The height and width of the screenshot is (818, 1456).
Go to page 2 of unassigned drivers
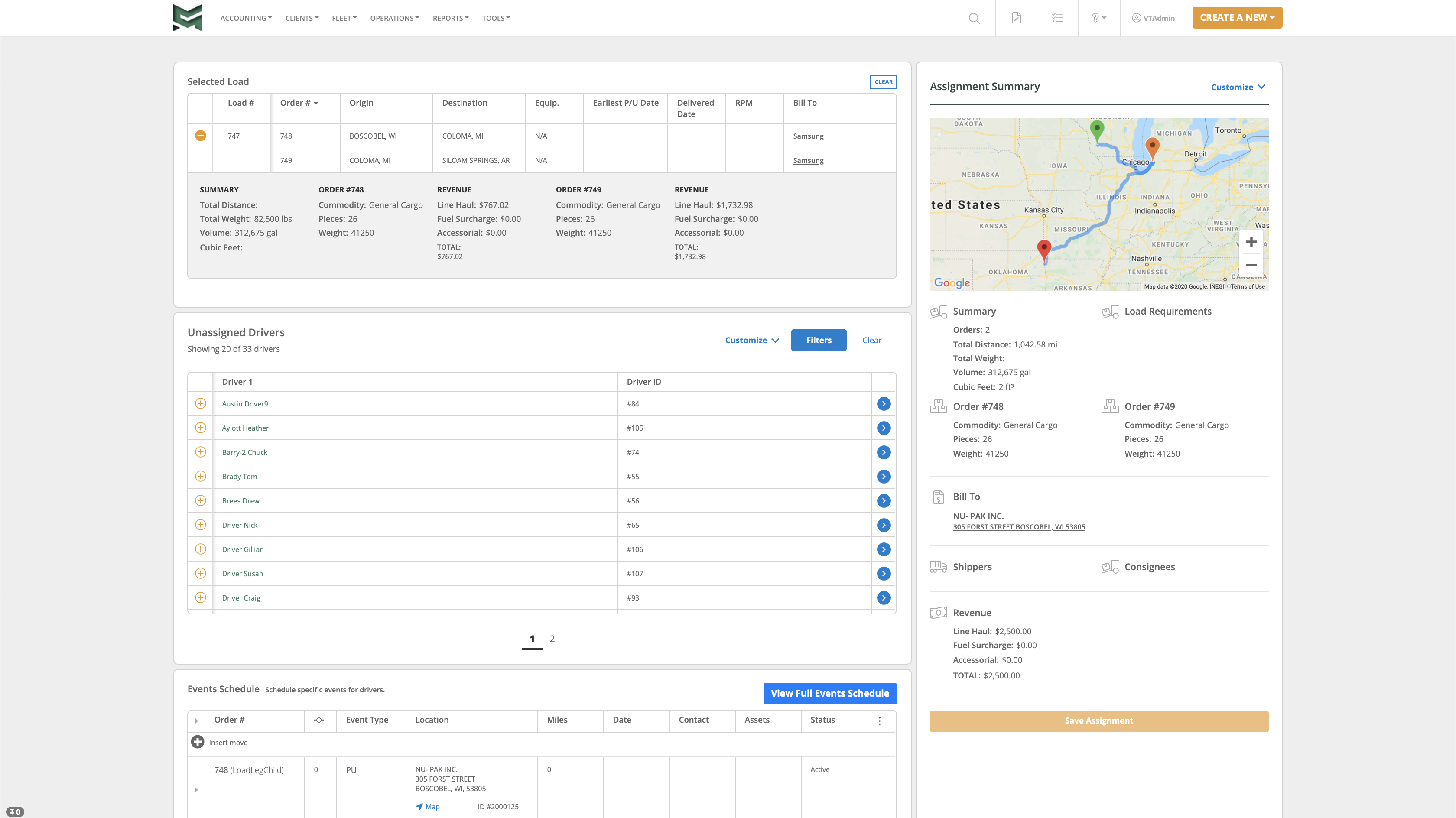pos(552,638)
